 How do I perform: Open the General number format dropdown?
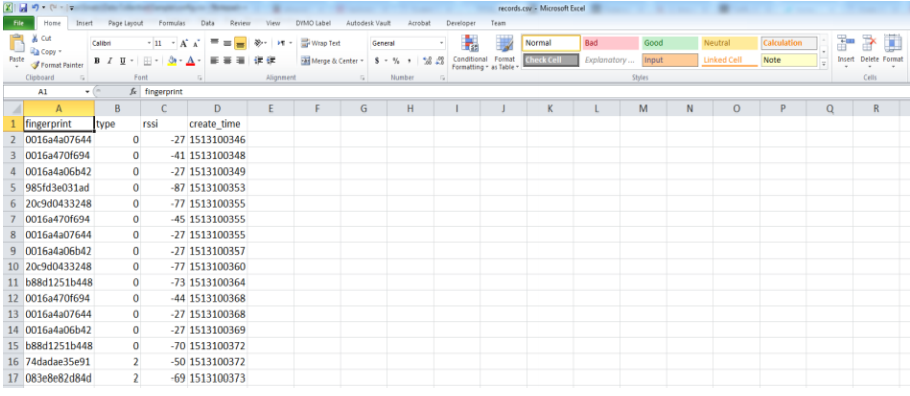click(x=442, y=44)
